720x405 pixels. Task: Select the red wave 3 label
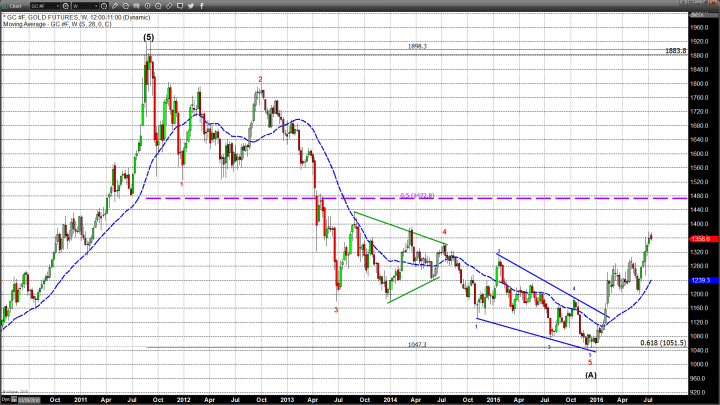pos(336,310)
